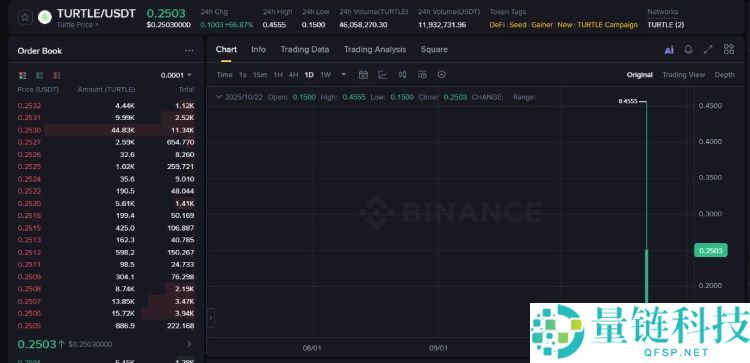Select the 1s chart interval
The width and height of the screenshot is (750, 363).
click(243, 75)
